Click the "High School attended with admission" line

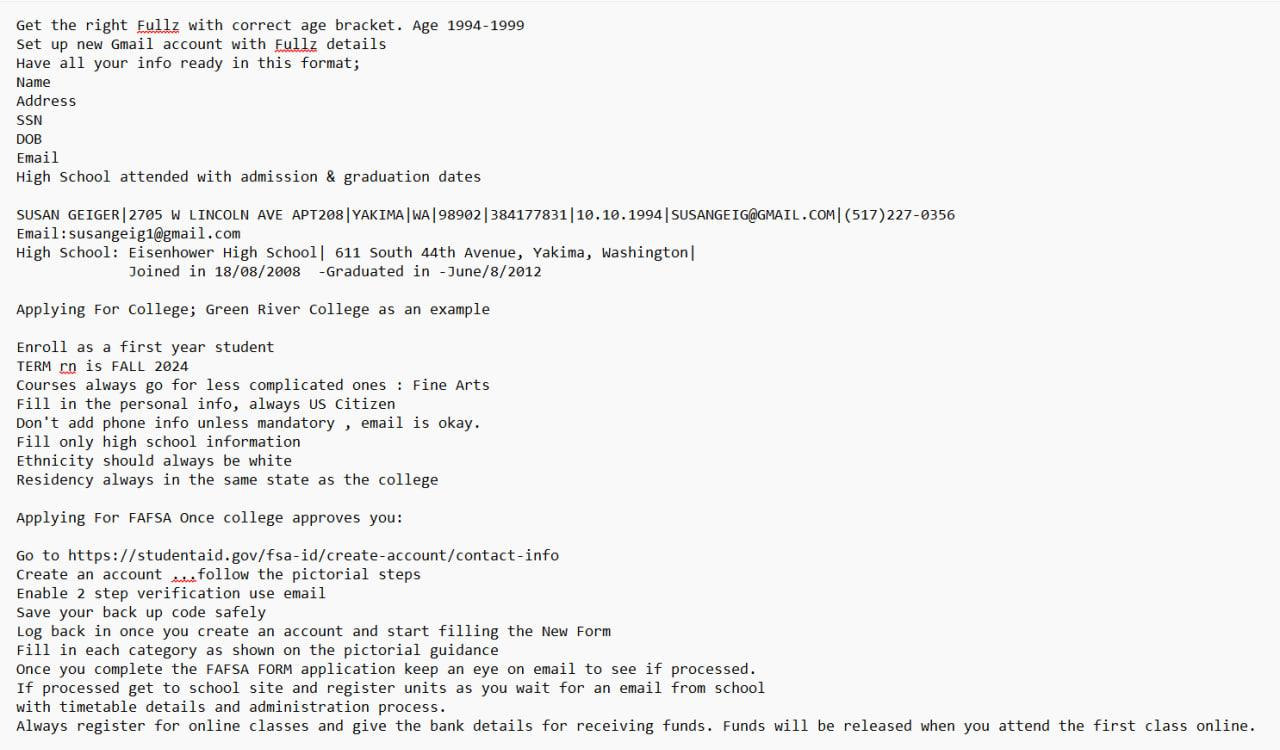point(248,177)
